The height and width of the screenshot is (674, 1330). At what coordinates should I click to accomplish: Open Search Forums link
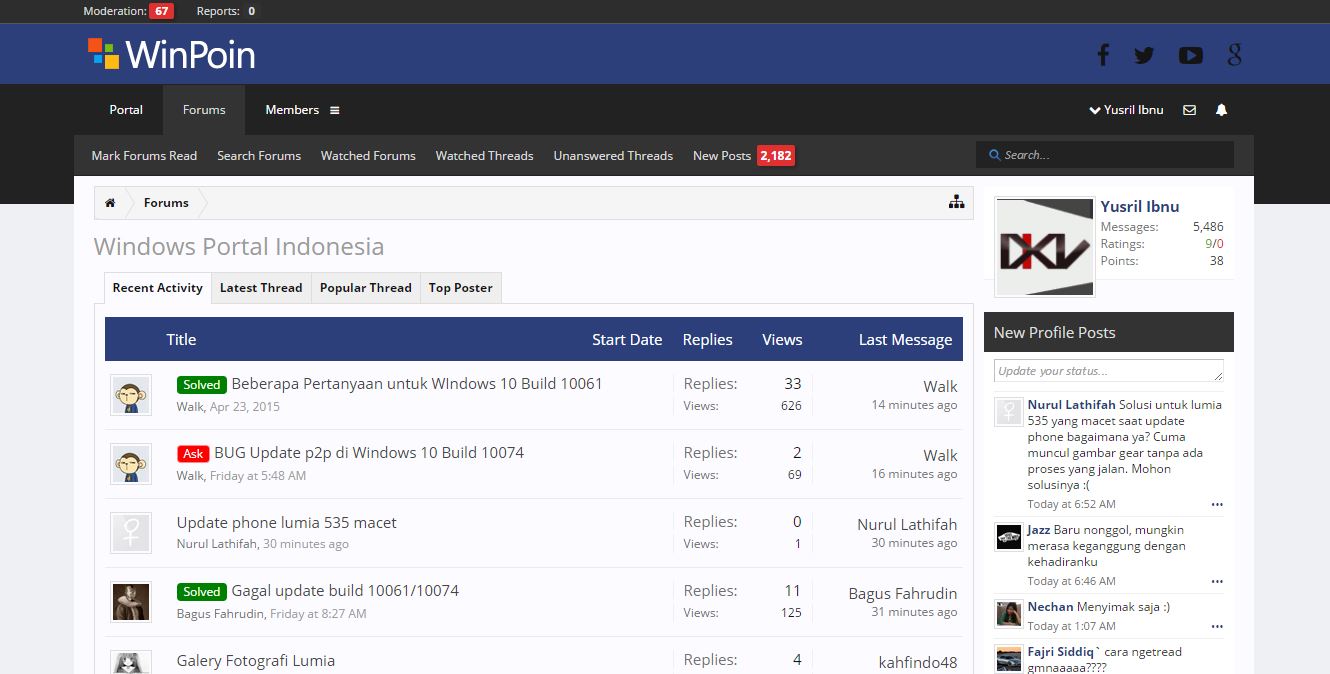(259, 155)
